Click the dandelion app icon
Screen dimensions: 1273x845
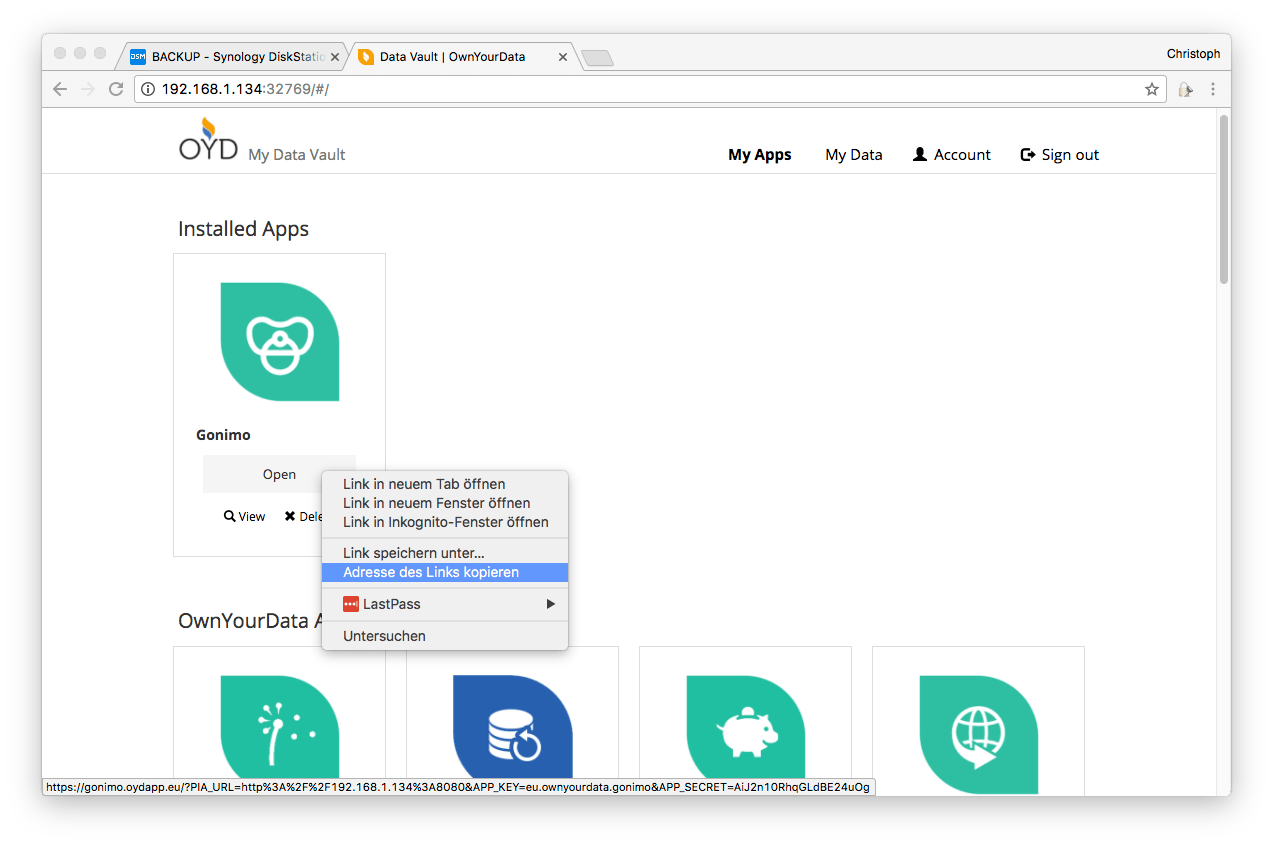(x=279, y=727)
